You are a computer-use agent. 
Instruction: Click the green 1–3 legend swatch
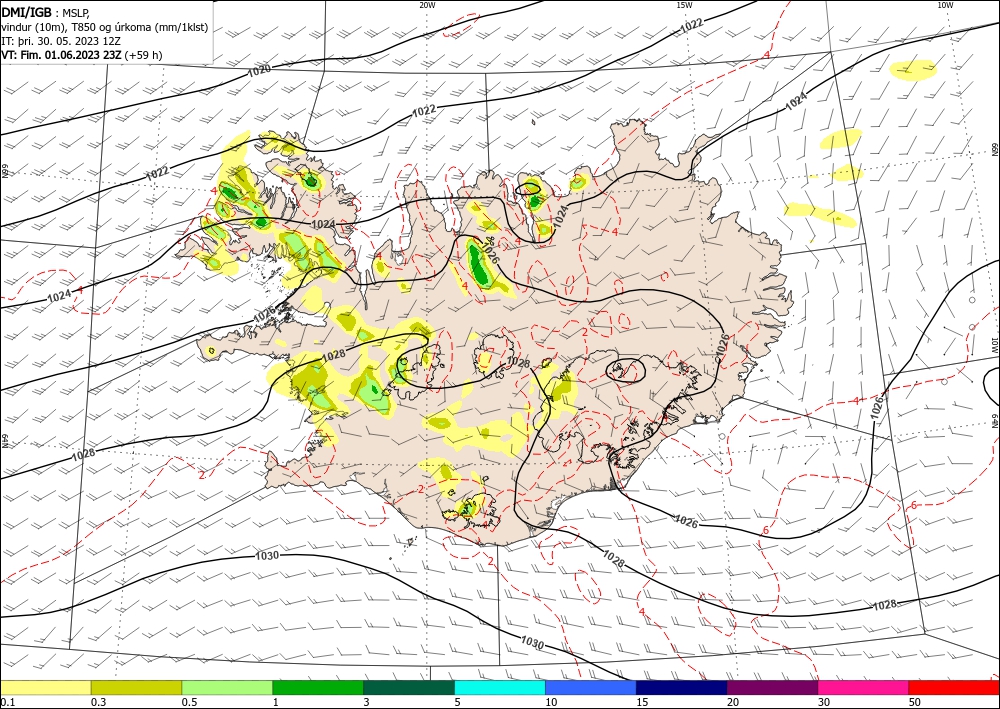[318, 687]
